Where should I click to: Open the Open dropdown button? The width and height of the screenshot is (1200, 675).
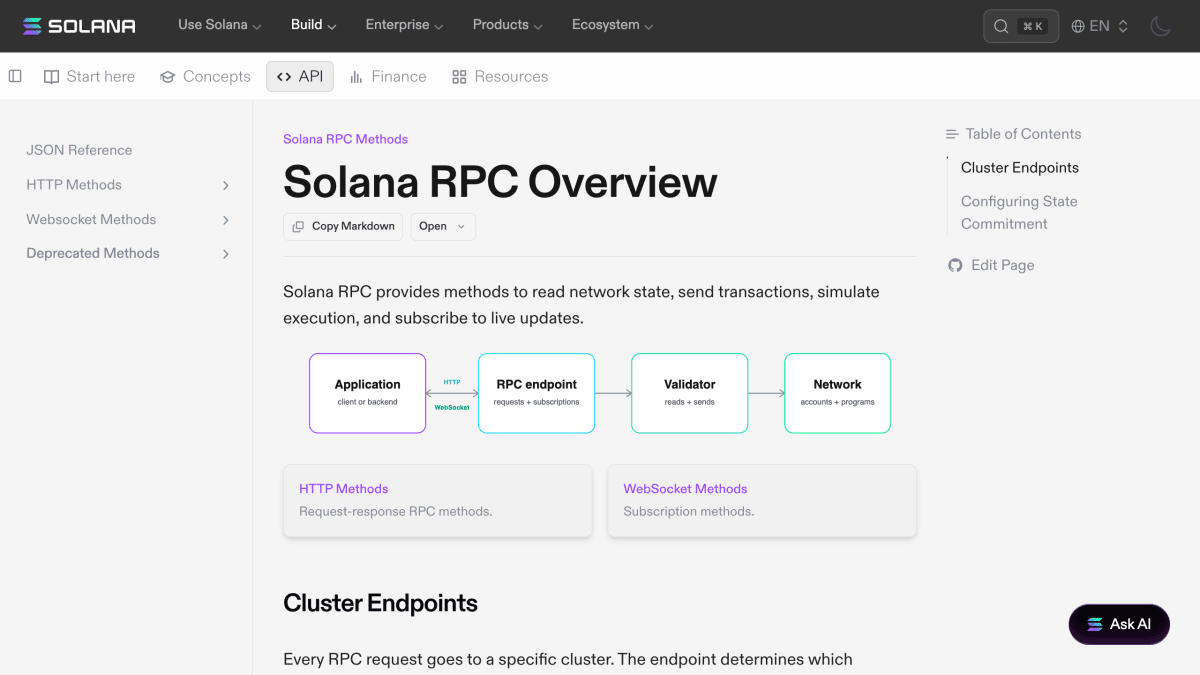point(443,226)
